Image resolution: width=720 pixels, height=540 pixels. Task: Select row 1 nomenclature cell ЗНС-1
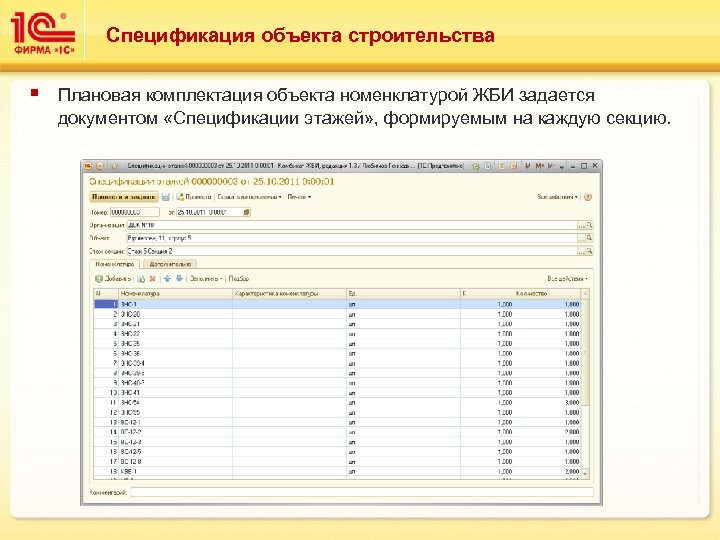click(175, 304)
